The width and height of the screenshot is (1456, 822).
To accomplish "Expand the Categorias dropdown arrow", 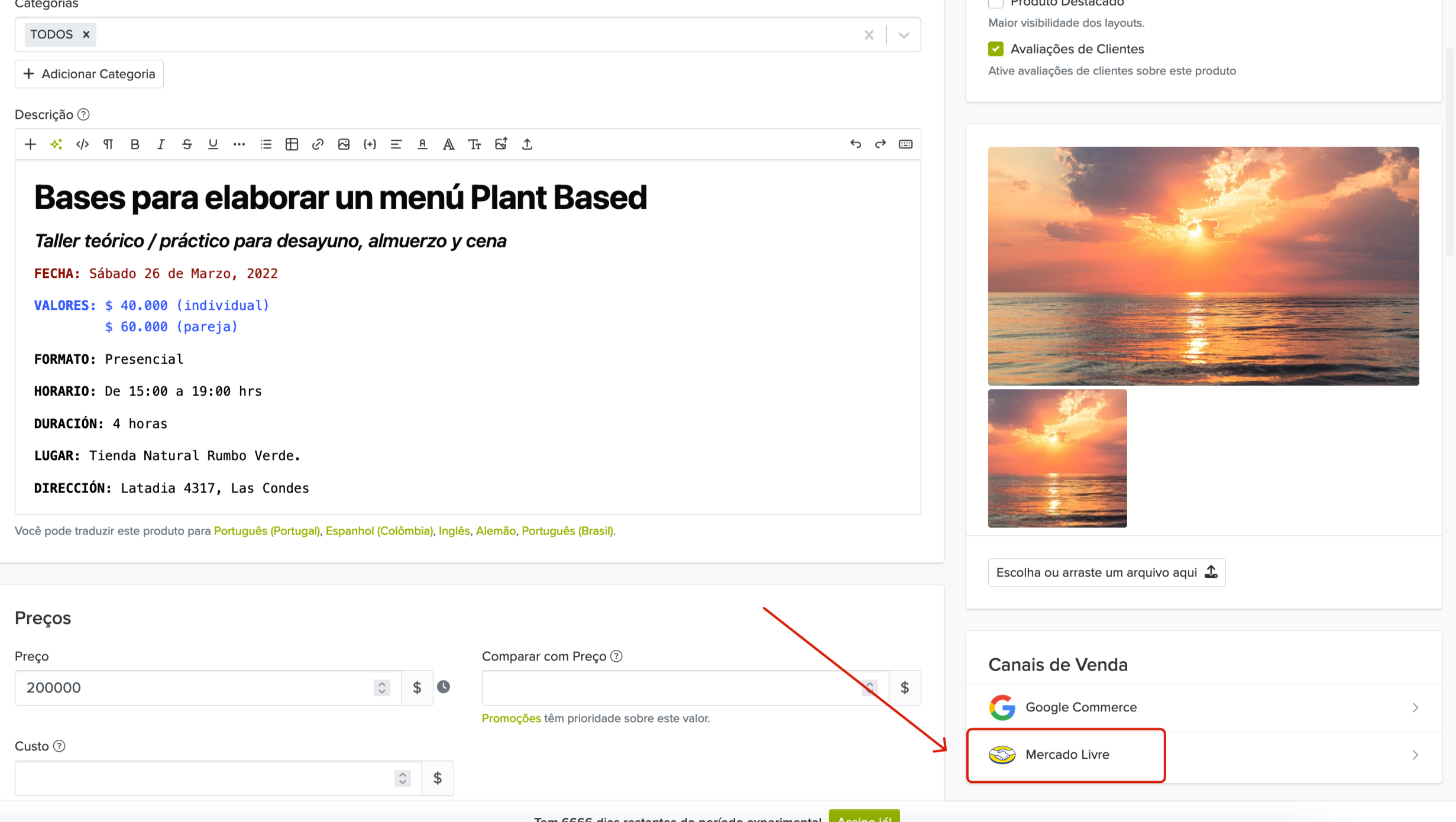I will [904, 35].
